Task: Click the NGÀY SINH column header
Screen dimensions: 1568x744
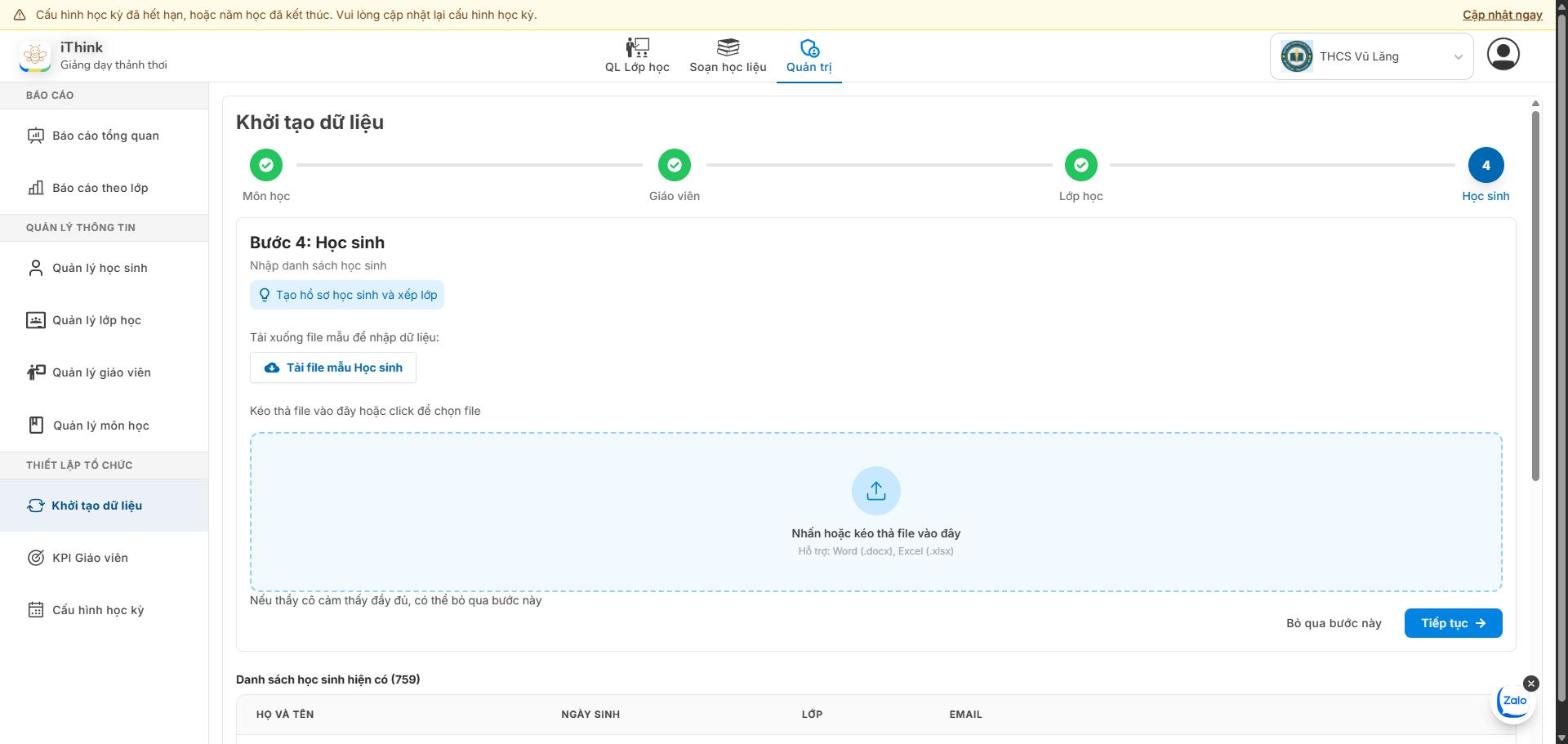Action: (590, 715)
